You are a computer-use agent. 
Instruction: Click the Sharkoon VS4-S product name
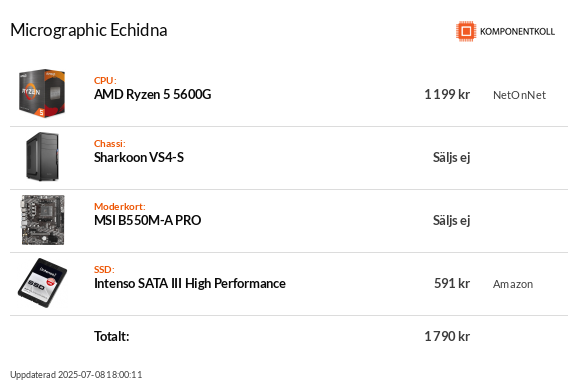pos(139,158)
